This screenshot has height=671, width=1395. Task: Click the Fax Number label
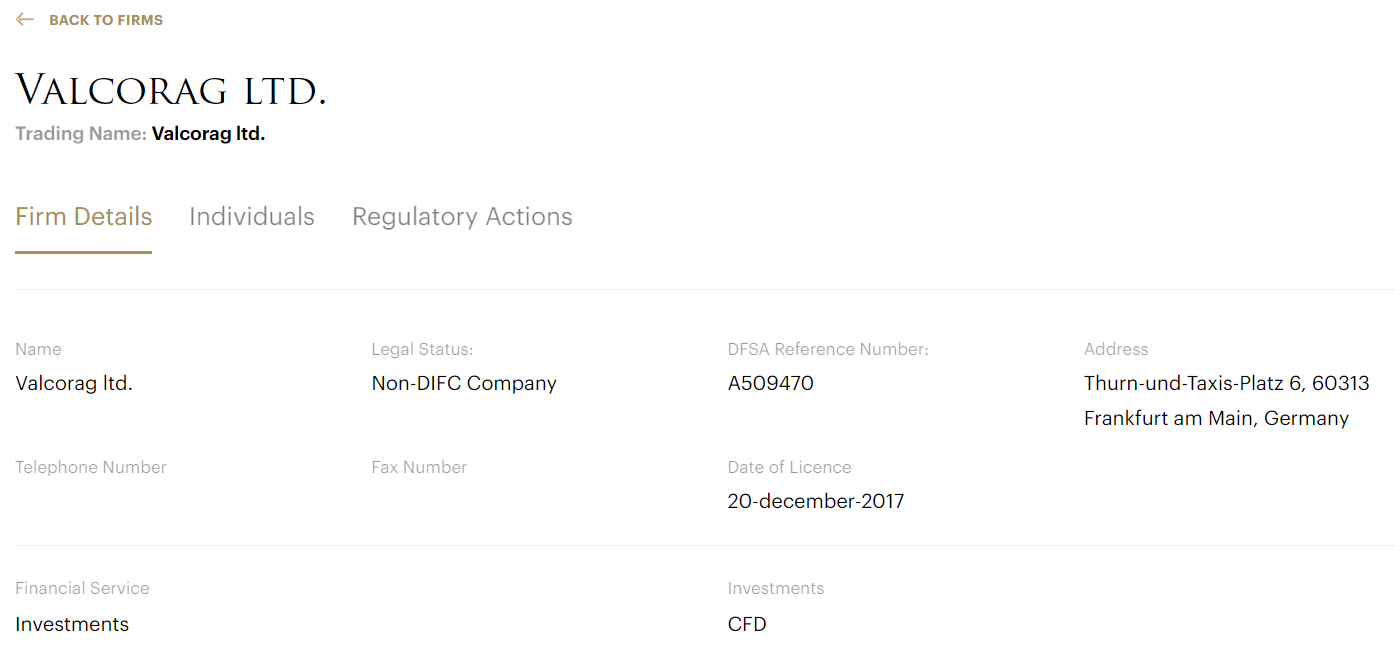[419, 467]
